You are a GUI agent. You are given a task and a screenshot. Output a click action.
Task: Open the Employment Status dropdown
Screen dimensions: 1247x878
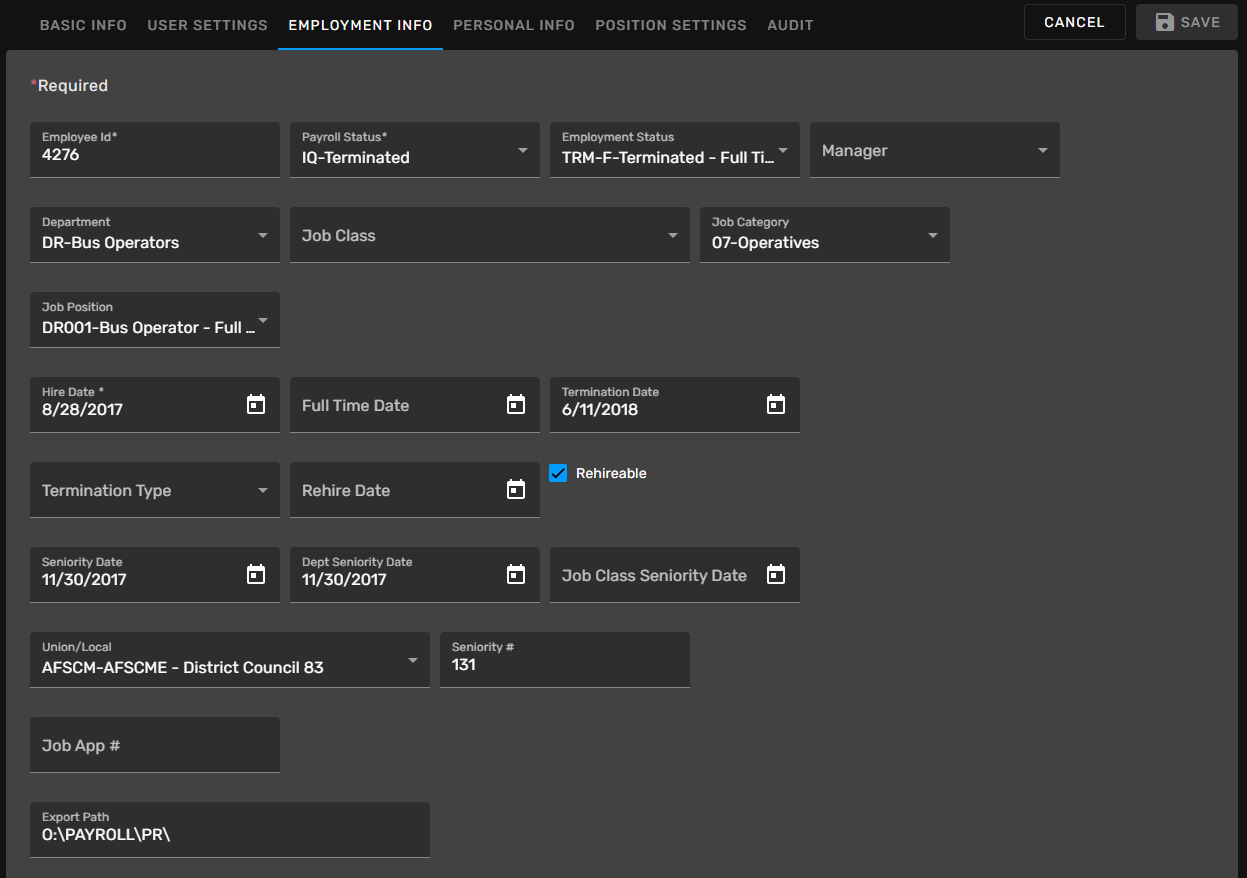pyautogui.click(x=782, y=151)
